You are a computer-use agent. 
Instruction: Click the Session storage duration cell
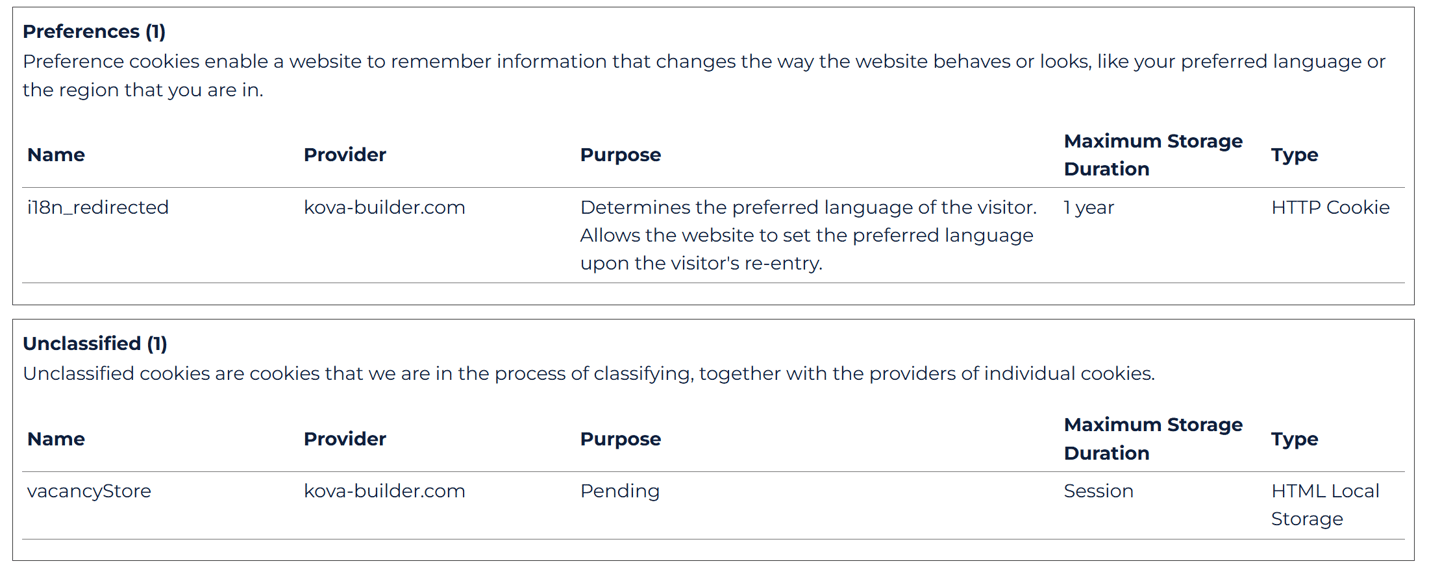click(x=1098, y=492)
